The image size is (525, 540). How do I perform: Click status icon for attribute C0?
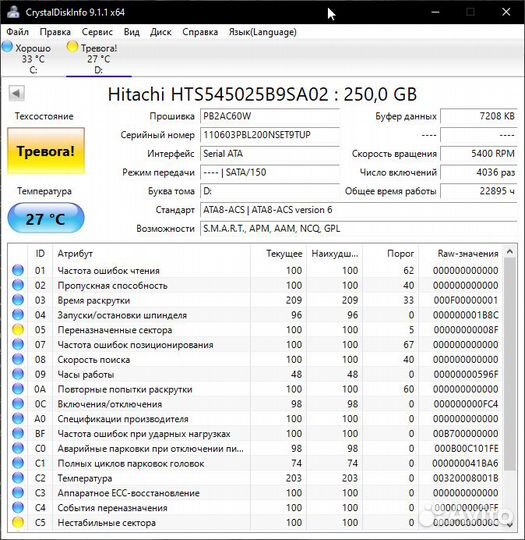pos(18,448)
